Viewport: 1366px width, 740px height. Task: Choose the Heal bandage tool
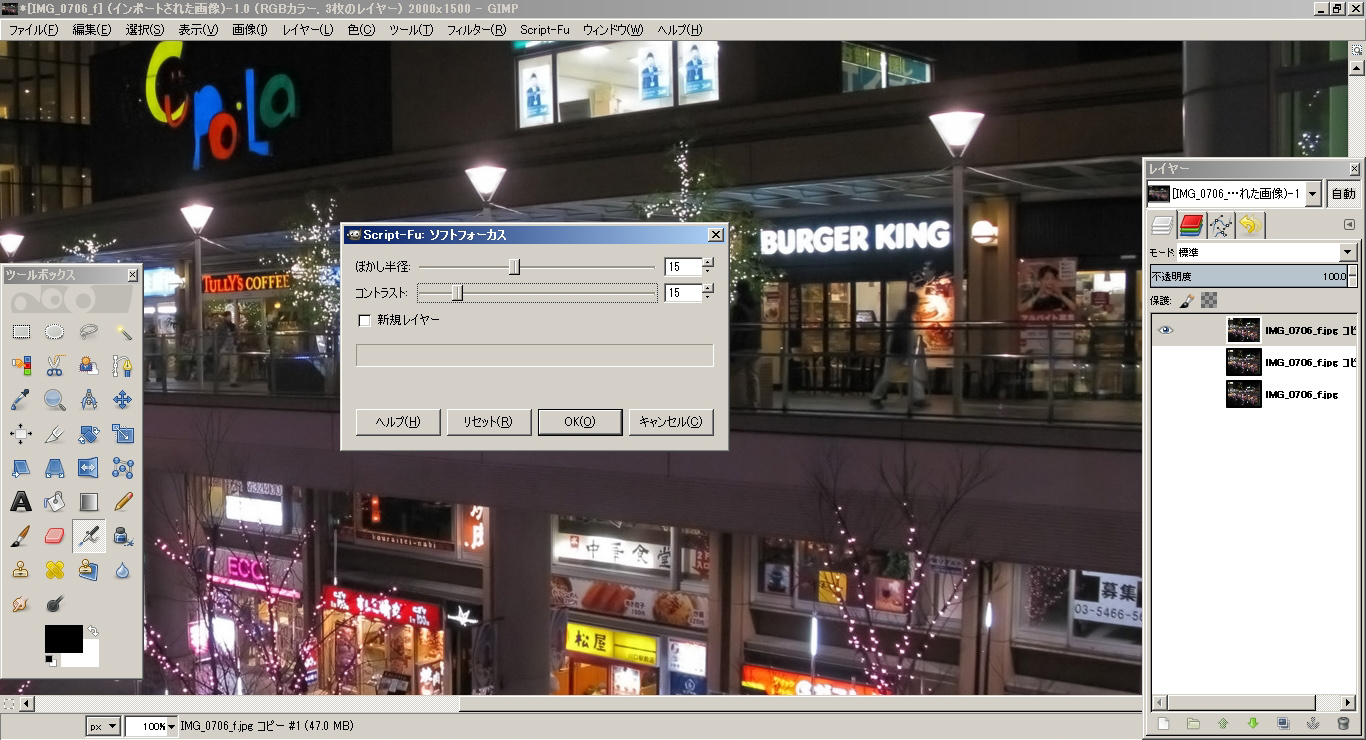(x=55, y=570)
